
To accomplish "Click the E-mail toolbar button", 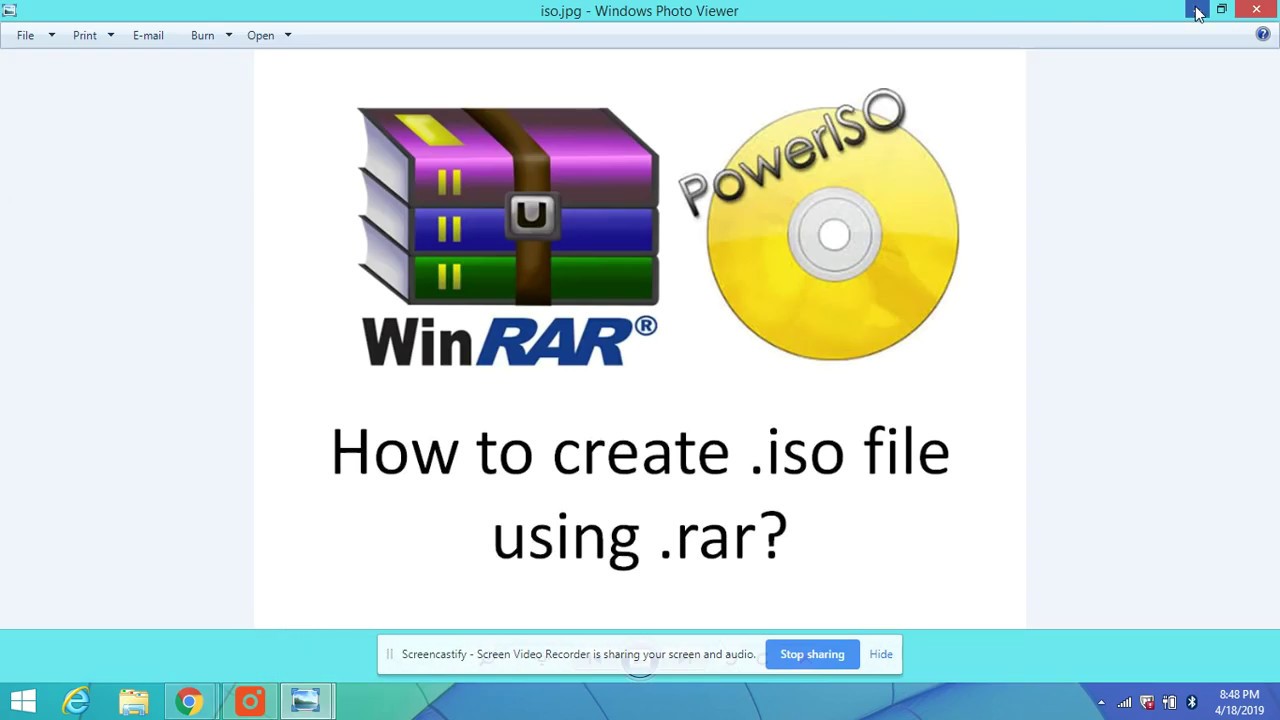I will point(148,36).
